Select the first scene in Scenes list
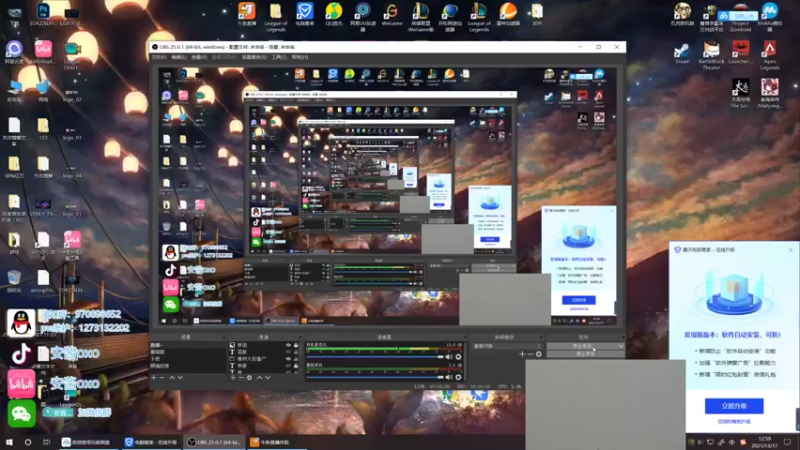 [x=187, y=345]
